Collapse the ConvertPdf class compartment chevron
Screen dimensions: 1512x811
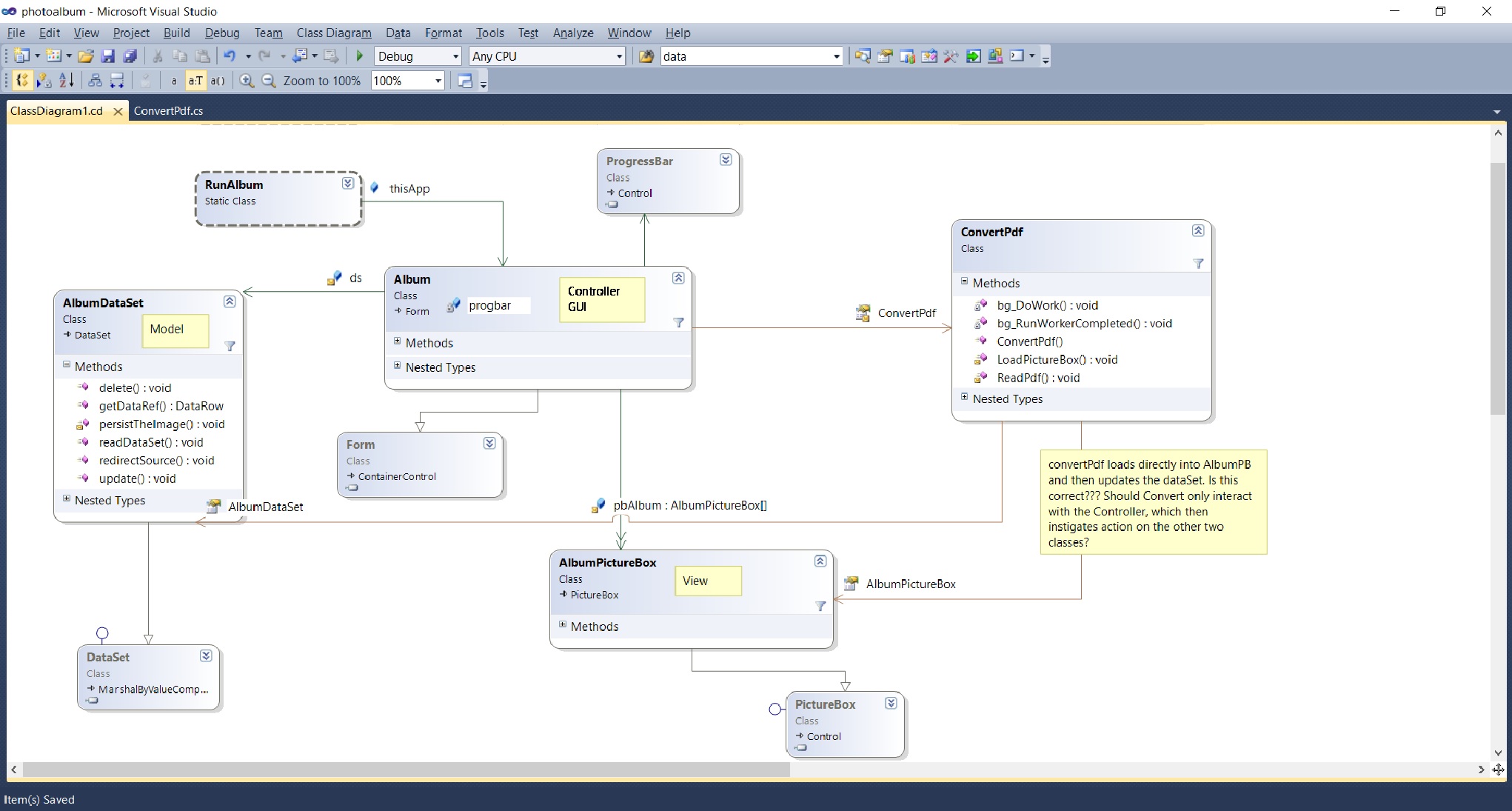1197,231
